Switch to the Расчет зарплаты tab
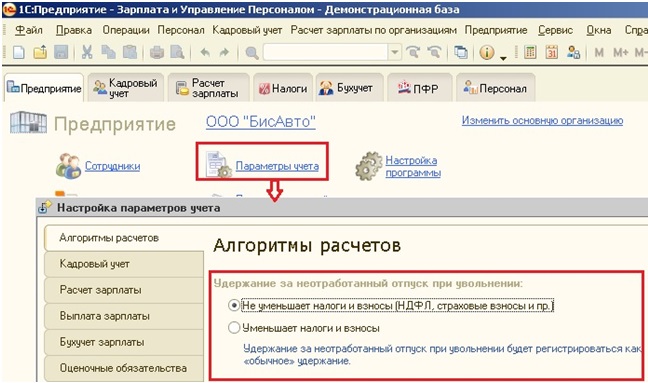Image resolution: width=648 pixels, height=383 pixels. click(209, 88)
